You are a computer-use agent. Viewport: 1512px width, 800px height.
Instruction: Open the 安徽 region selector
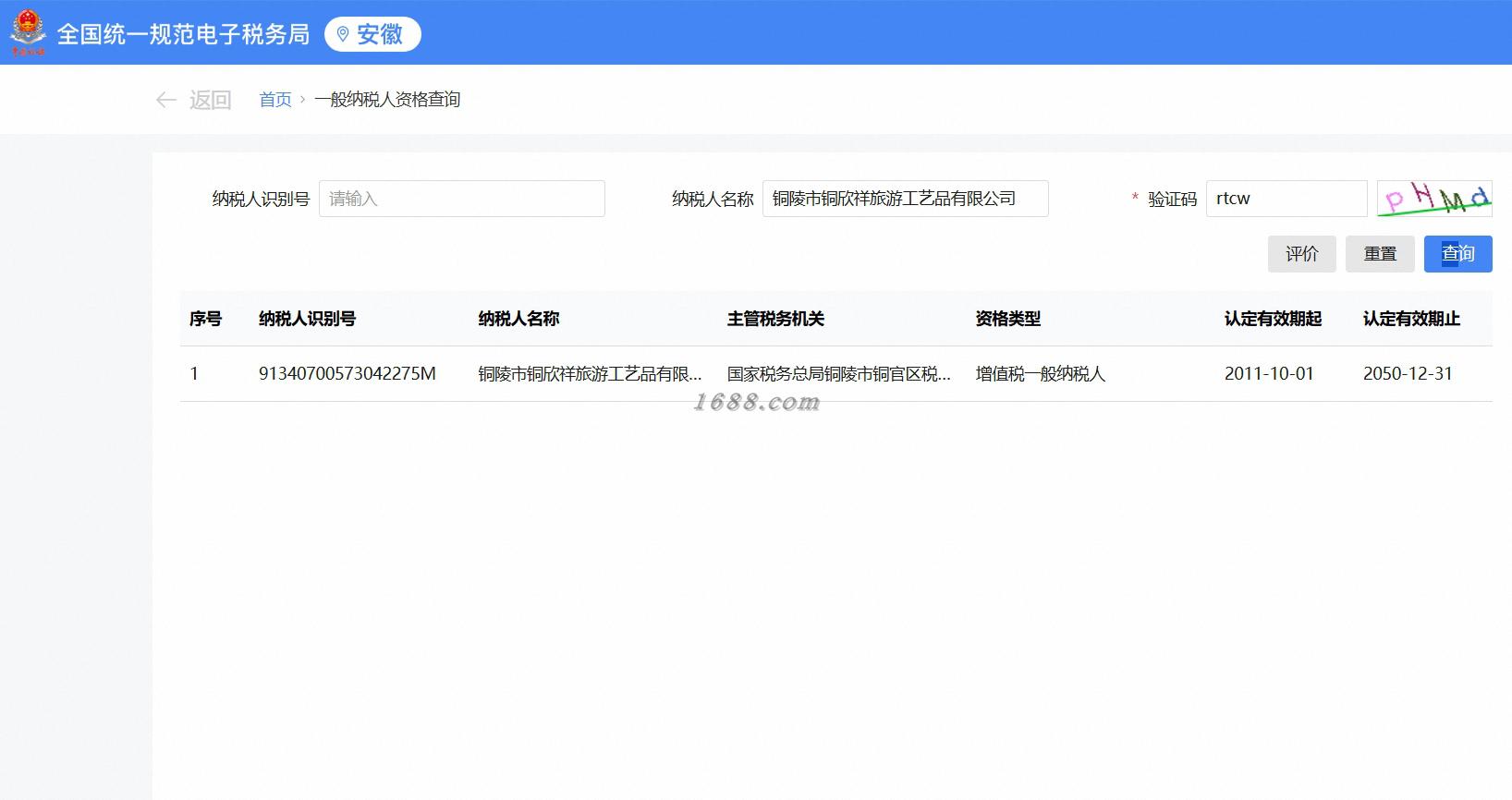(372, 34)
